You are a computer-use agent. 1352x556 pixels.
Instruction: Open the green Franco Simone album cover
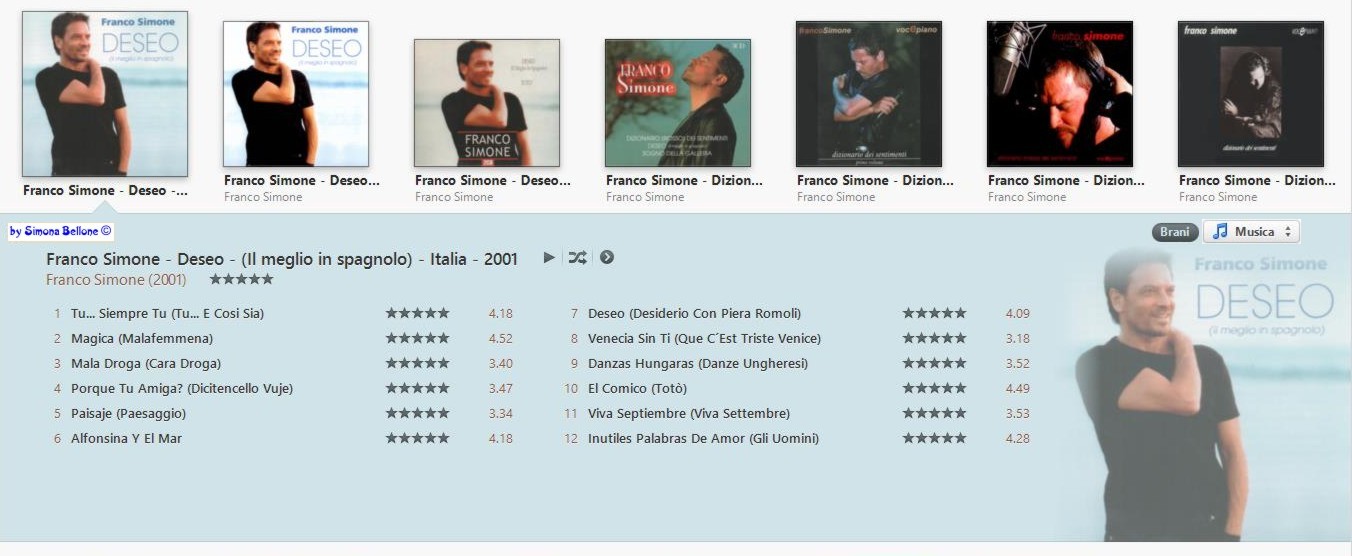[678, 103]
